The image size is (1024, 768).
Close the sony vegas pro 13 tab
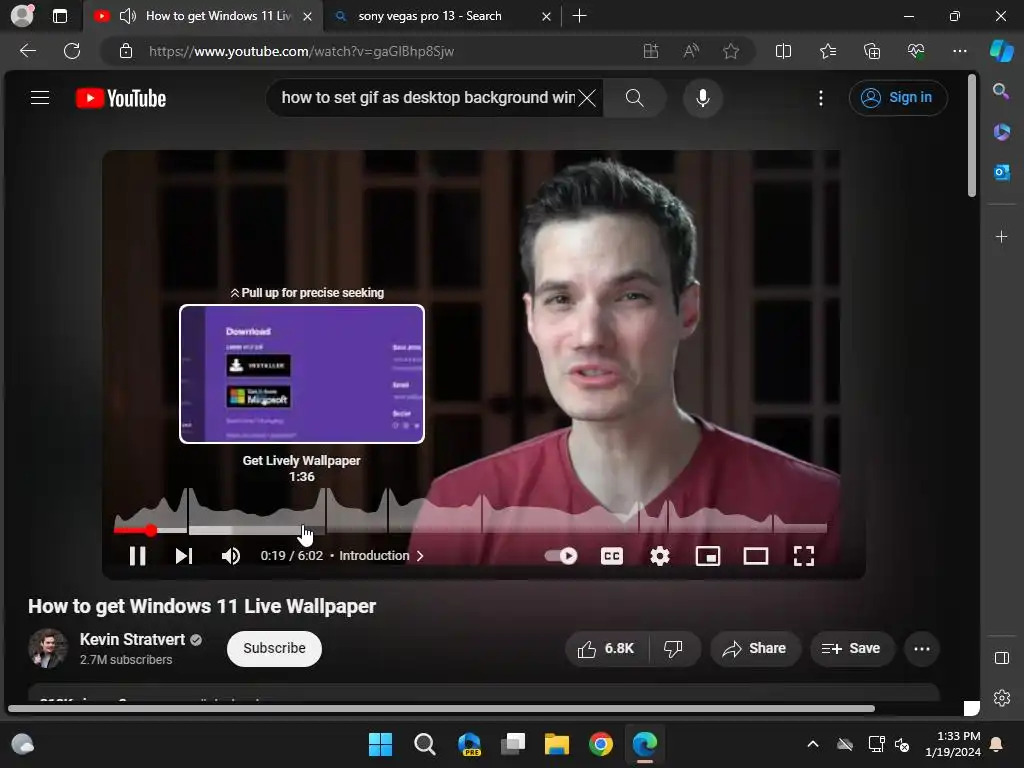(547, 16)
